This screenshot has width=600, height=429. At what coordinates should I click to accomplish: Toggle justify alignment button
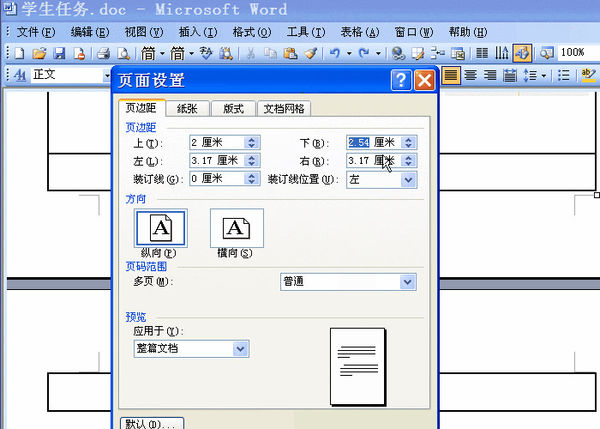[x=451, y=75]
